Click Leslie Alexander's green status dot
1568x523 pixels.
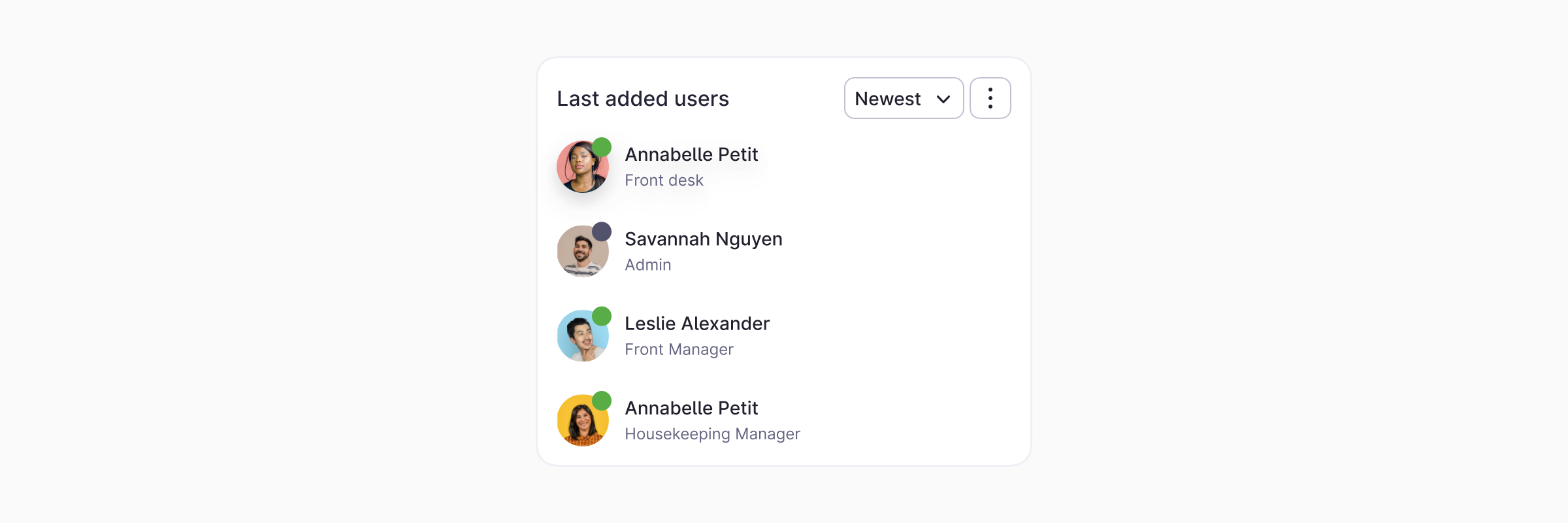point(602,316)
